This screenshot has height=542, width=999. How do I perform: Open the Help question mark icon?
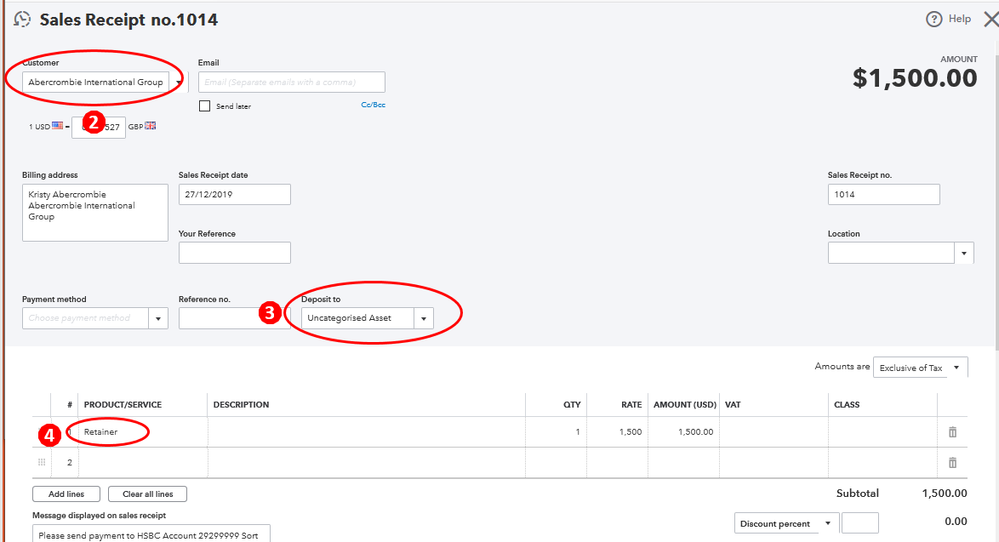935,19
